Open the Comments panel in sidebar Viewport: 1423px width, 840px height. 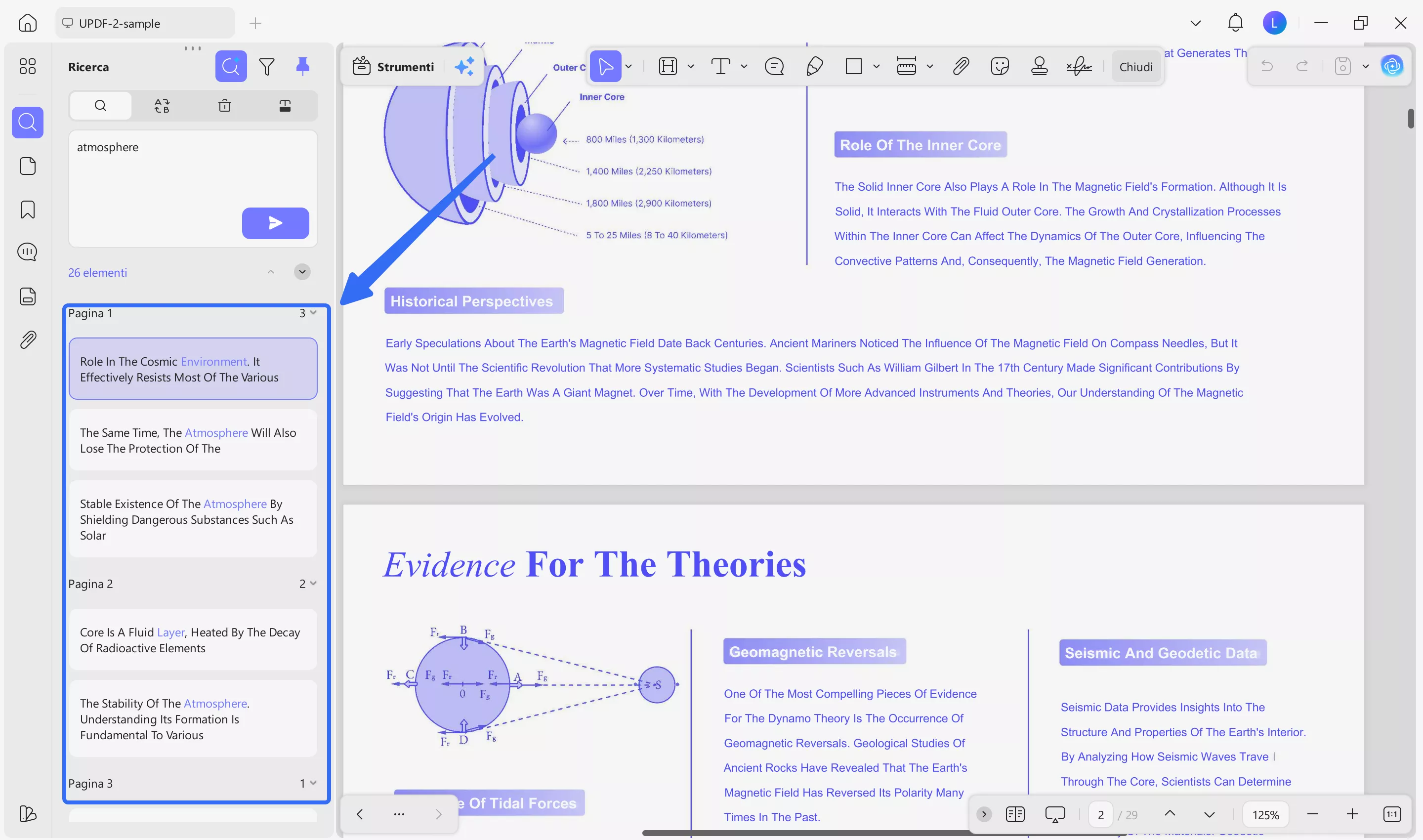pos(27,252)
